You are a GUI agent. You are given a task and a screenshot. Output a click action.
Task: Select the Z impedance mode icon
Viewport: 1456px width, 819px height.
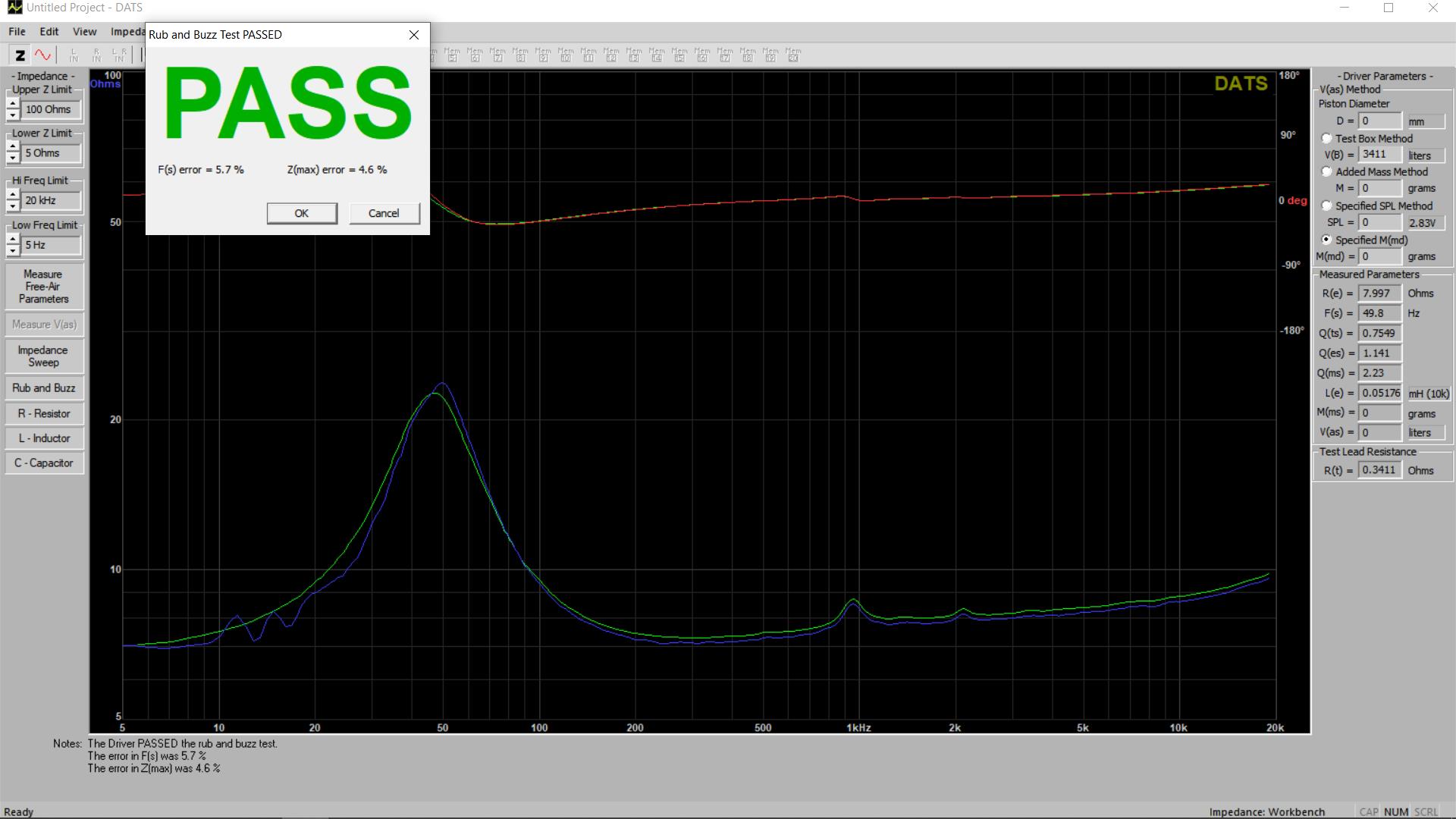coord(20,55)
